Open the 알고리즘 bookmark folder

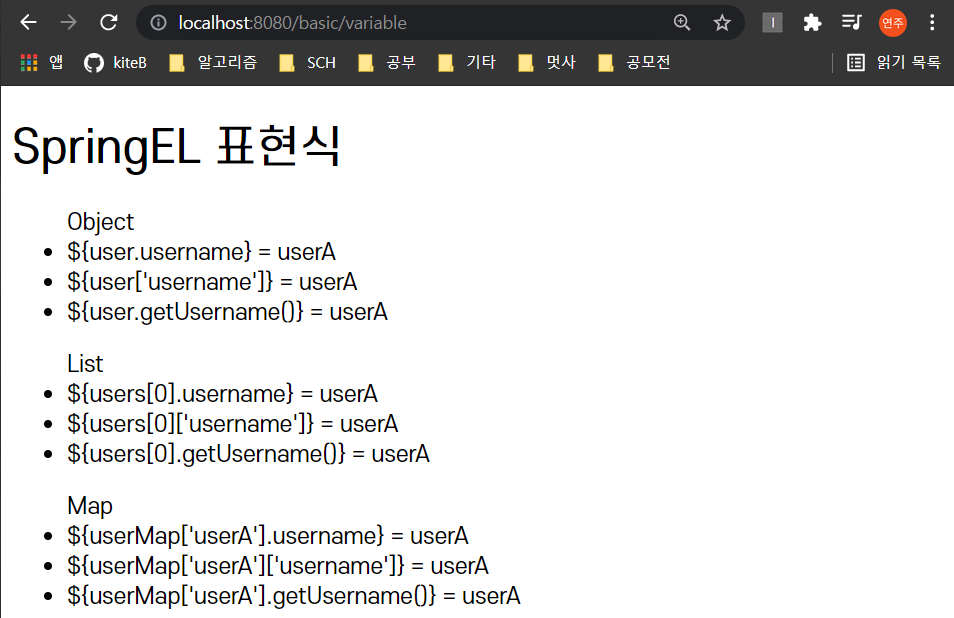click(213, 62)
